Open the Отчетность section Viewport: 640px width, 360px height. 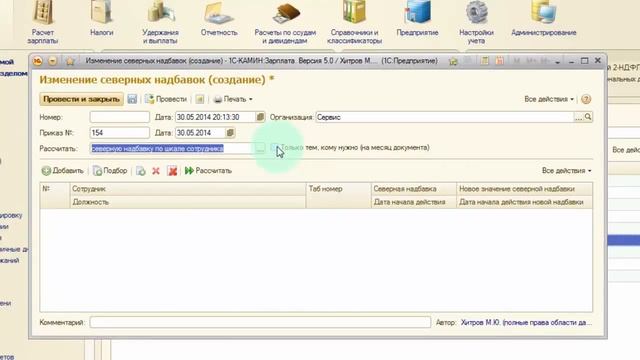point(219,20)
